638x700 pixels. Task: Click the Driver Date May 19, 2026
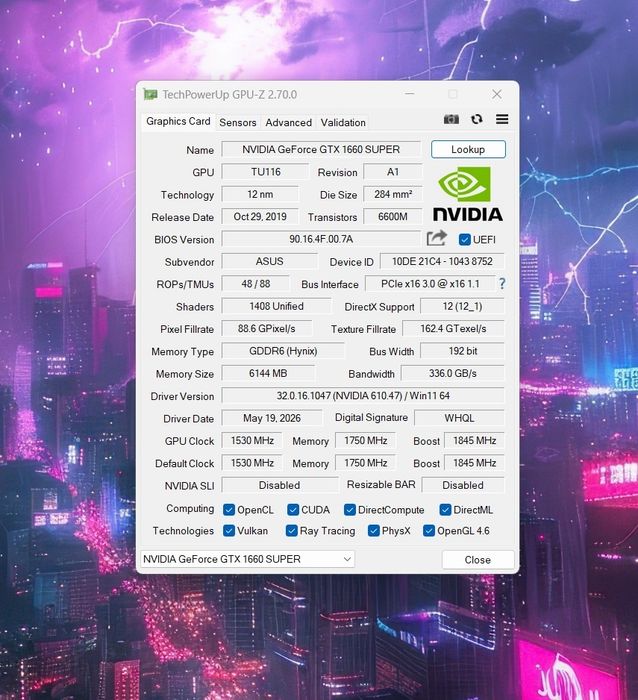coord(272,418)
